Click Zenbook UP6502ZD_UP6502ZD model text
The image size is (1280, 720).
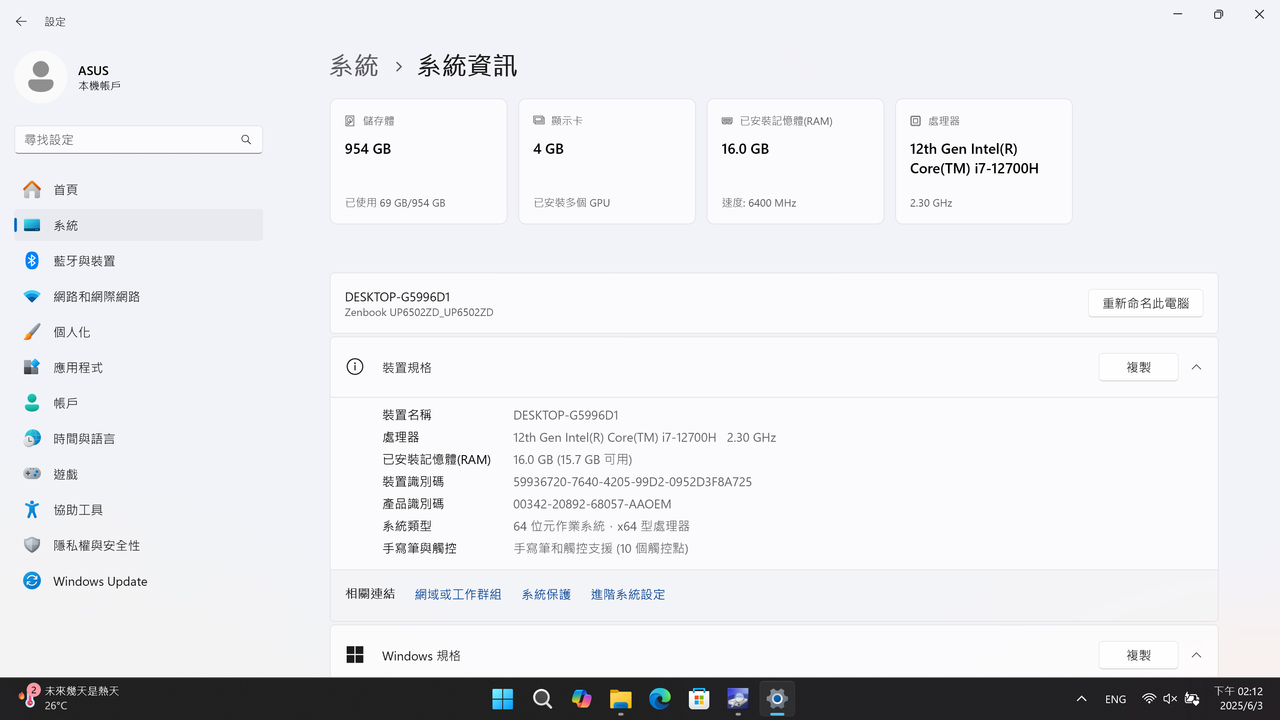click(419, 313)
